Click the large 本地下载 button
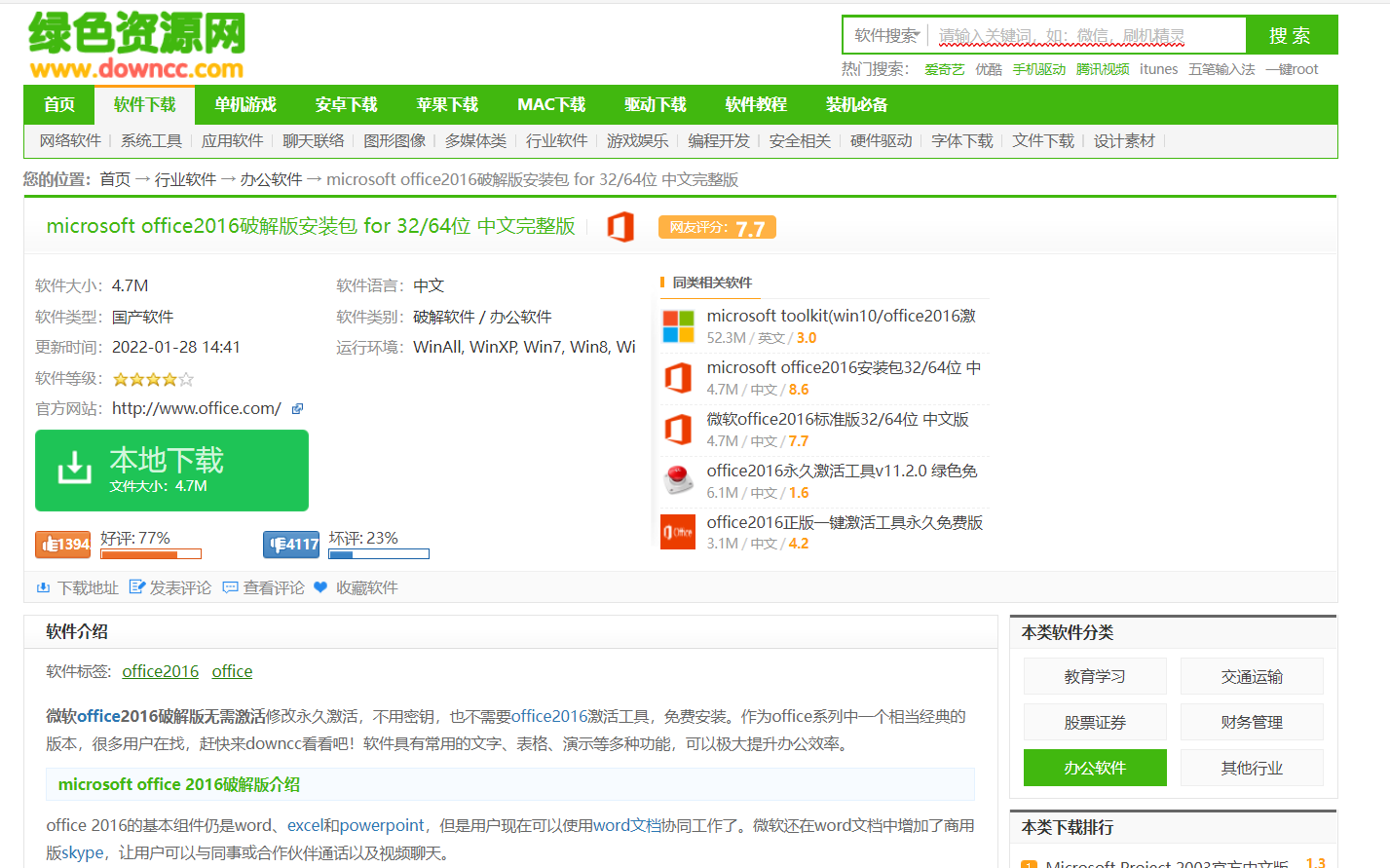Screen dimensions: 1390x868 (x=171, y=471)
